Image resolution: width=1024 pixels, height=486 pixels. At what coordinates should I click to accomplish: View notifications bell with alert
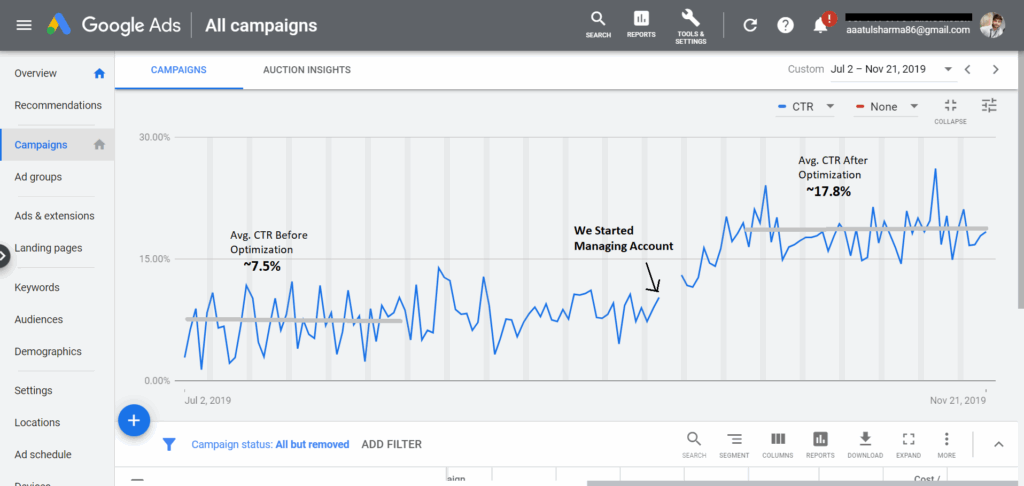pyautogui.click(x=821, y=25)
